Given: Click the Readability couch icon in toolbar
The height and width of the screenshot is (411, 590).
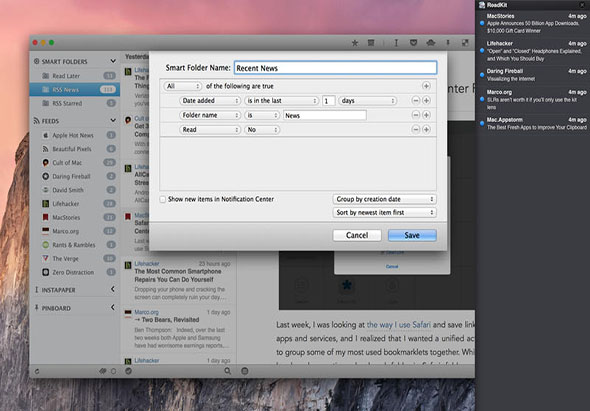Looking at the screenshot, I should coord(431,43).
